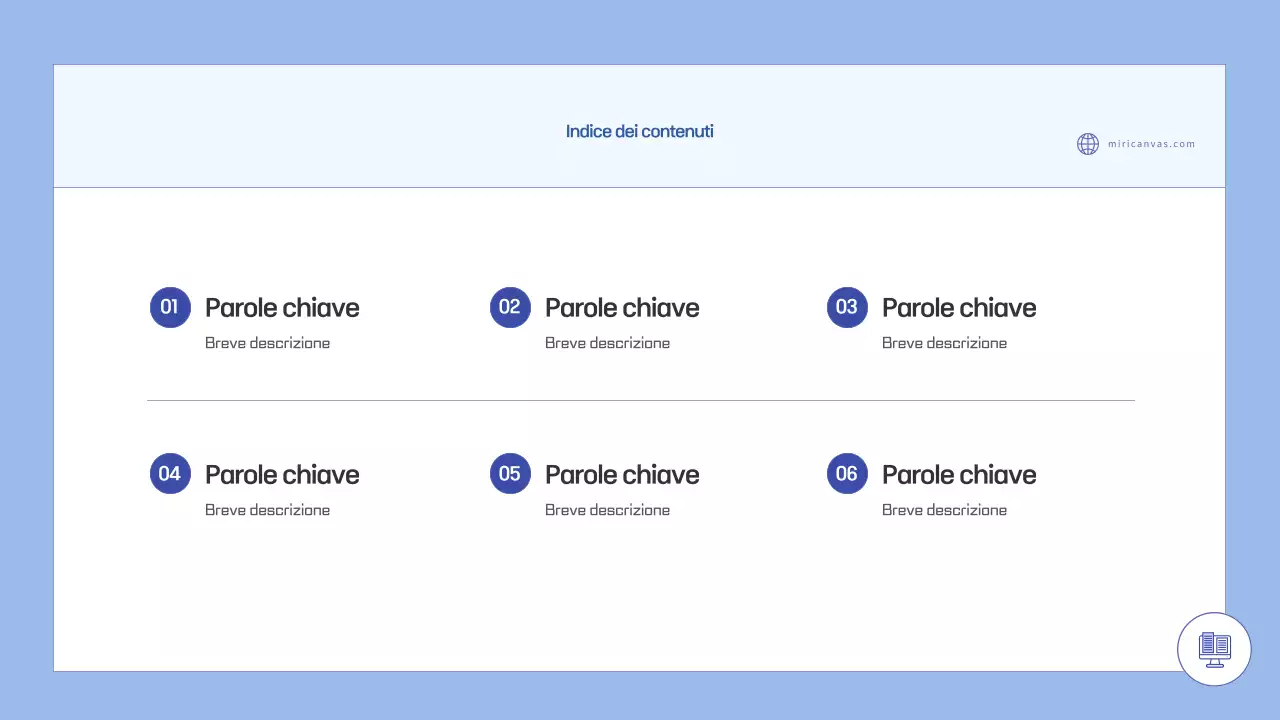
Task: Select the 'Indice dei contenuti' title
Action: pyautogui.click(x=640, y=131)
